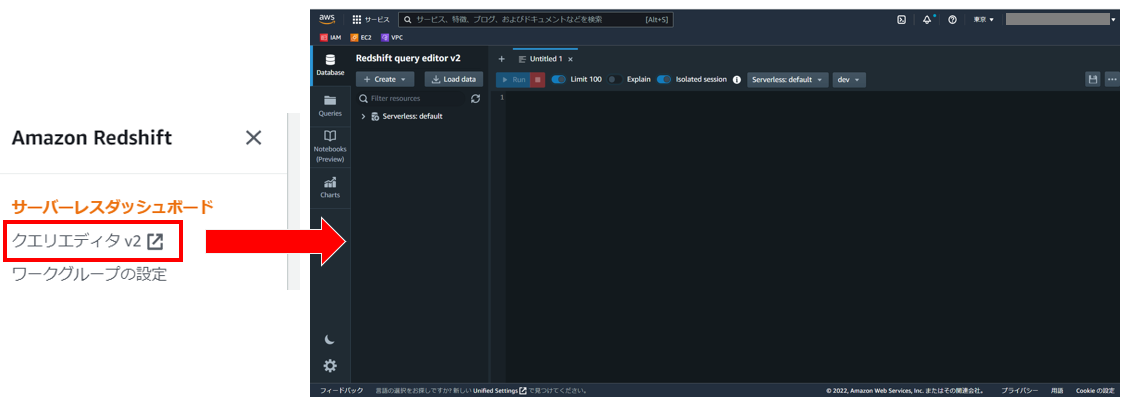This screenshot has height=402, width=1123.
Task: Focus the Filter resources field
Action: coord(412,98)
